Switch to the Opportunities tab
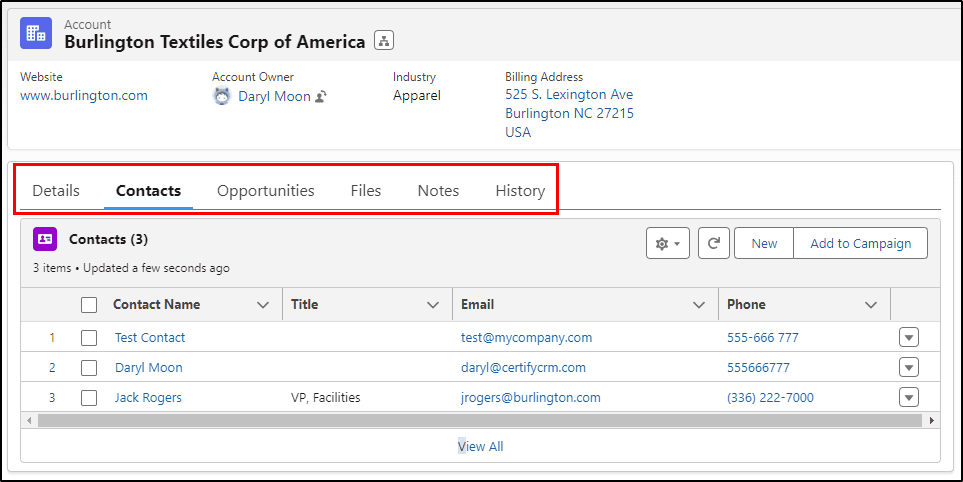The image size is (963, 482). (266, 190)
